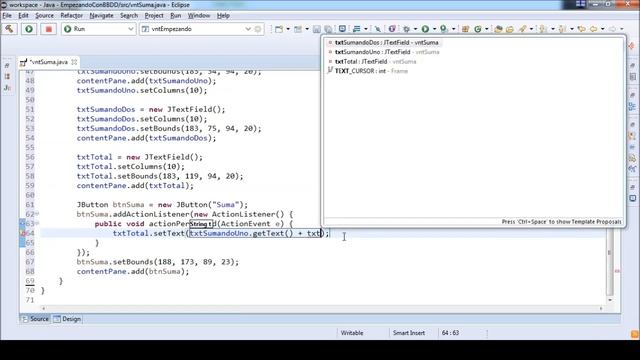Click the line 67 btnSuma.setBounds code
This screenshot has width=640, height=360.
point(158,262)
